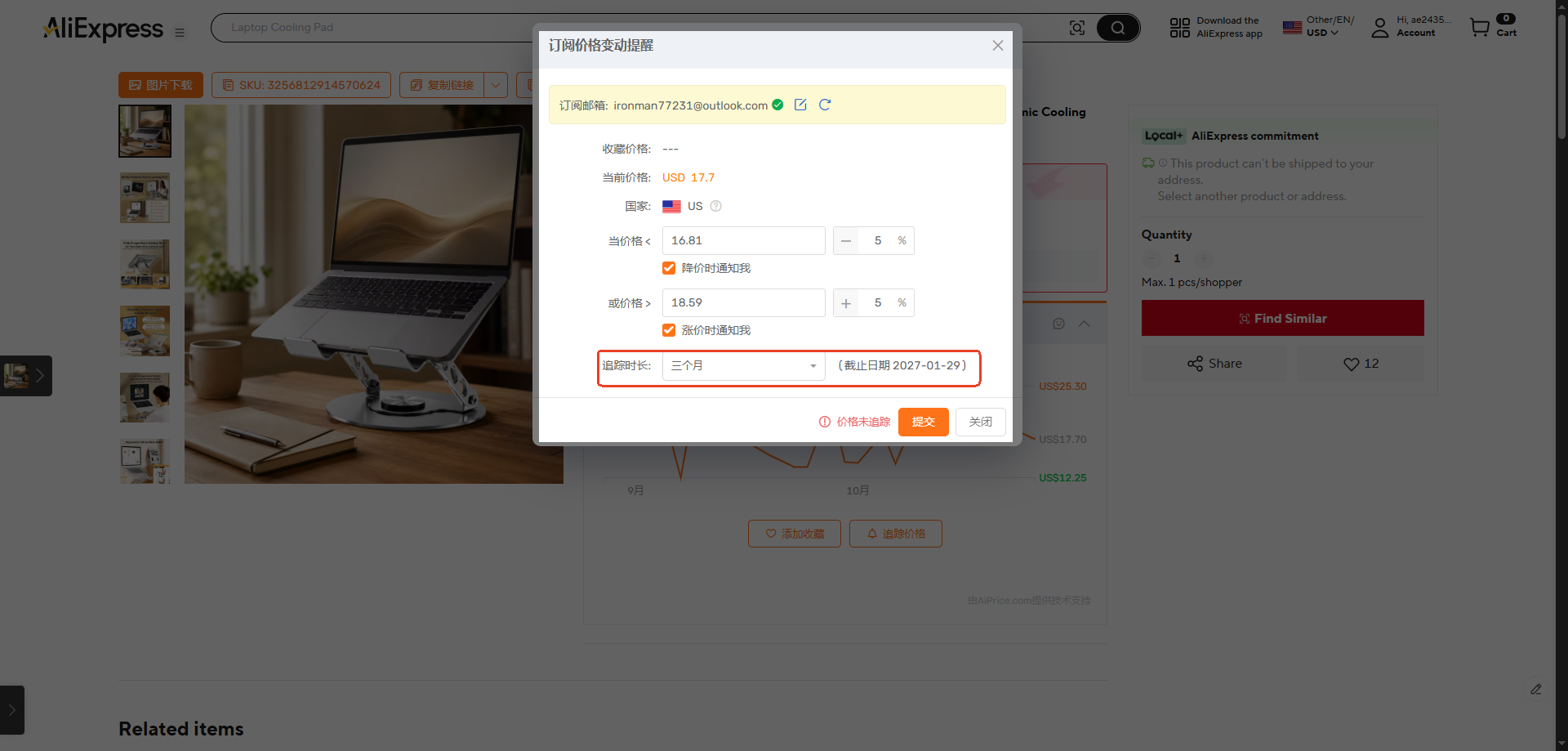
Task: Select the second product thumbnail image
Action: [145, 198]
